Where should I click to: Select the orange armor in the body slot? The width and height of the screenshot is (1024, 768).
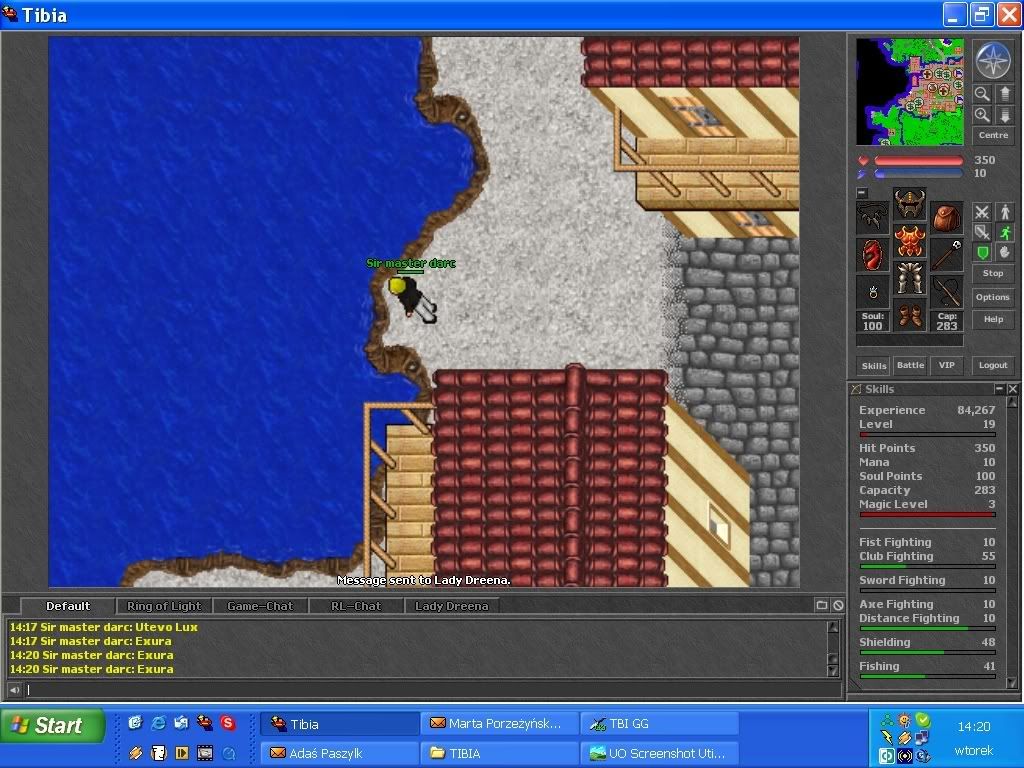click(x=910, y=241)
